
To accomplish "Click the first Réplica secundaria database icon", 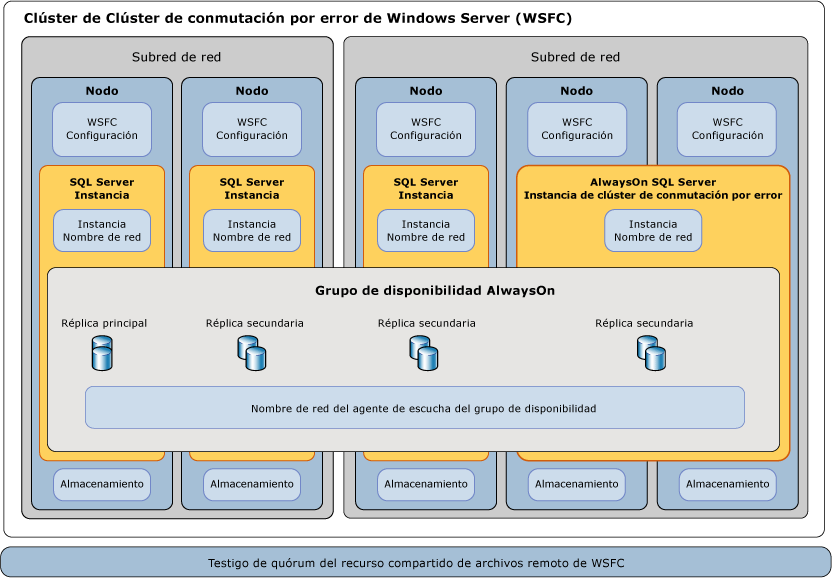I will coord(251,353).
